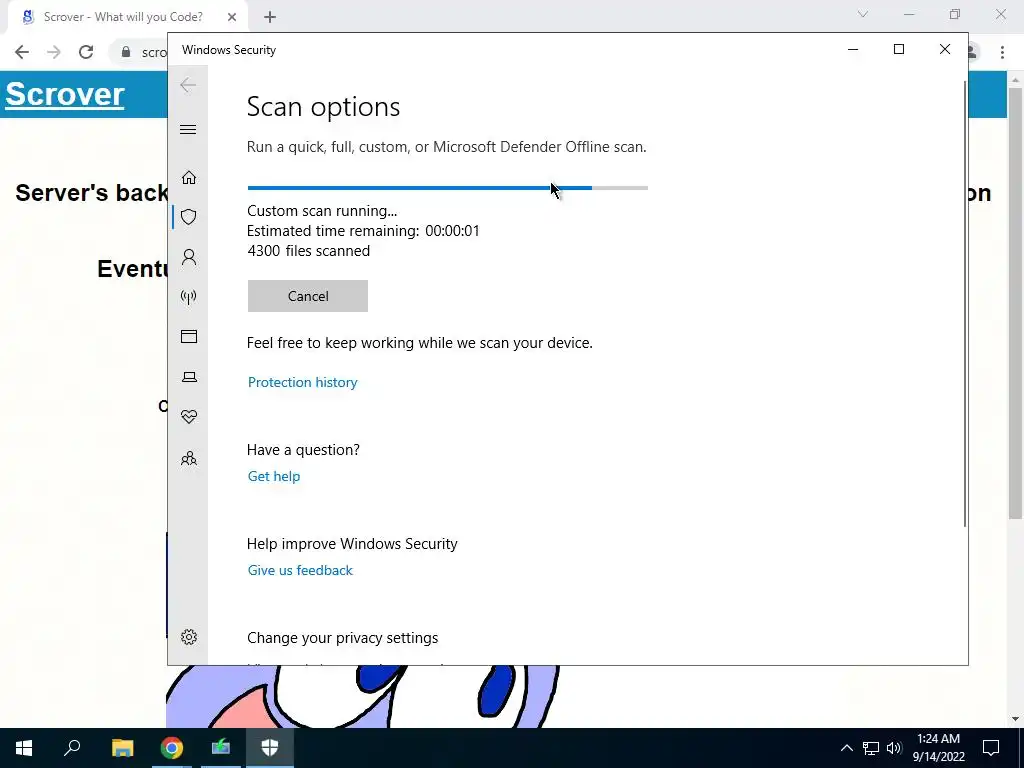This screenshot has height=768, width=1024.
Task: Click Windows Security vertical scrollbar
Action: pos(964,304)
